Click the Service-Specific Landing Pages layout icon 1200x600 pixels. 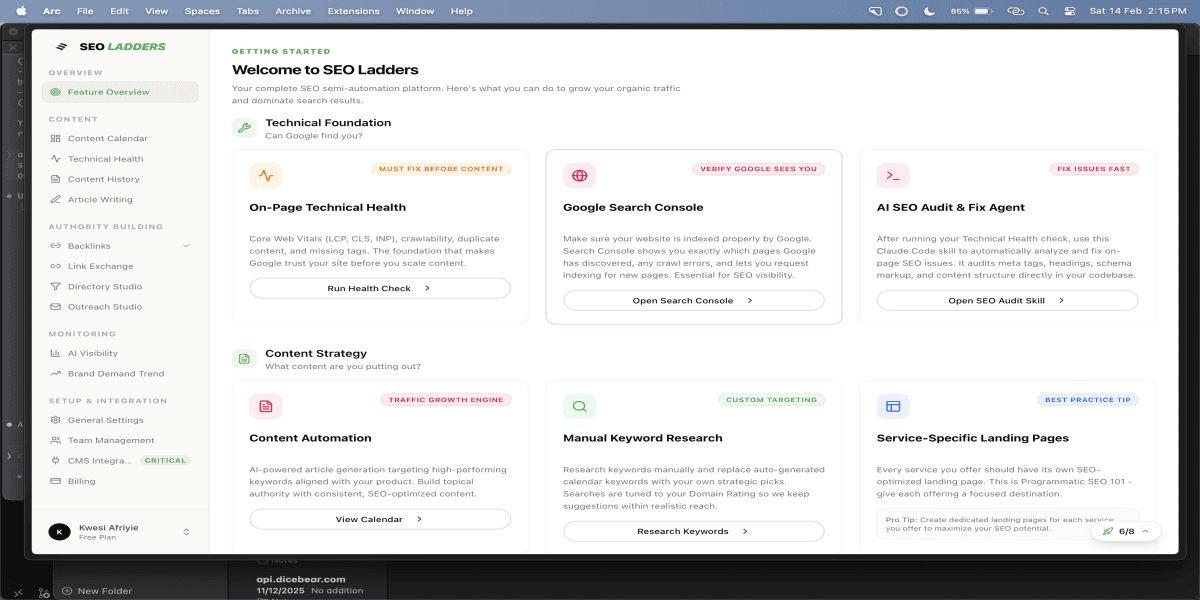pos(893,406)
